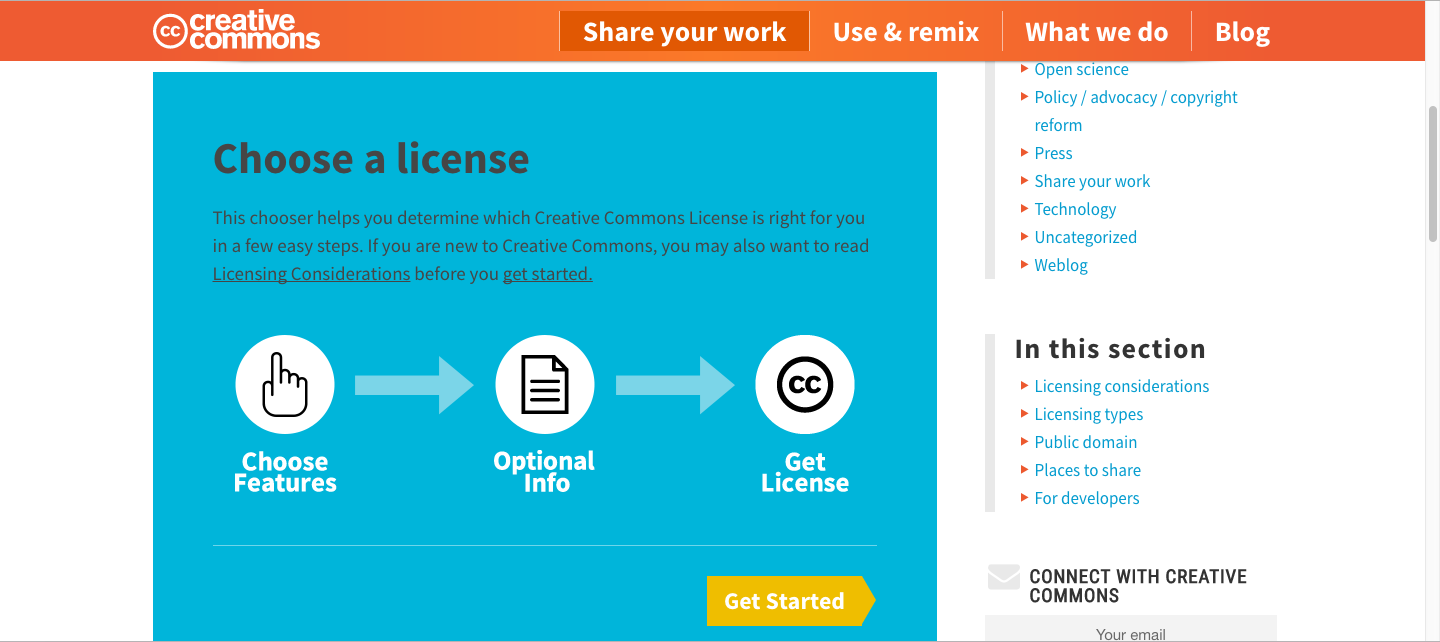
Task: Click the Choose Features hand icon
Action: pos(285,385)
